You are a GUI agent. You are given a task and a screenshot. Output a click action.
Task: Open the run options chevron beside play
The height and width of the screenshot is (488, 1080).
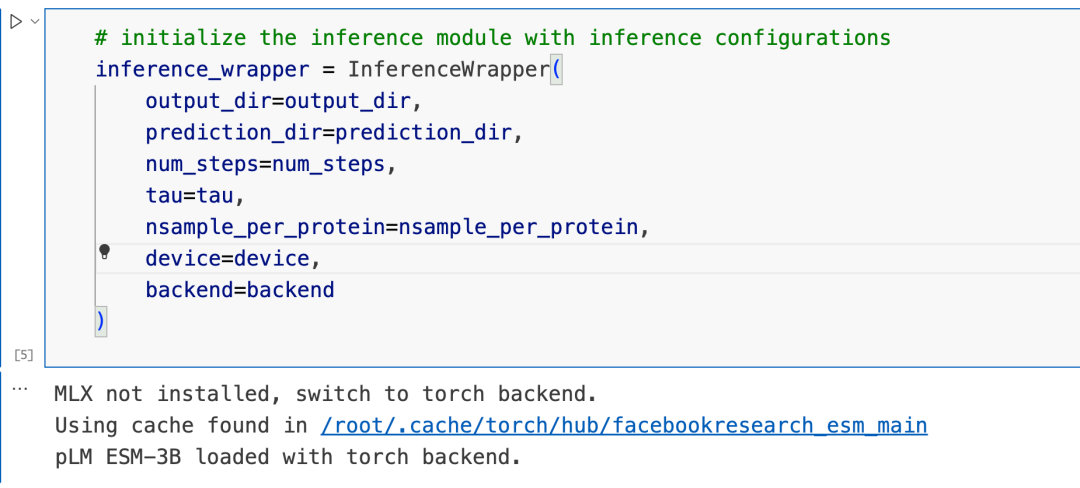[x=35, y=22]
